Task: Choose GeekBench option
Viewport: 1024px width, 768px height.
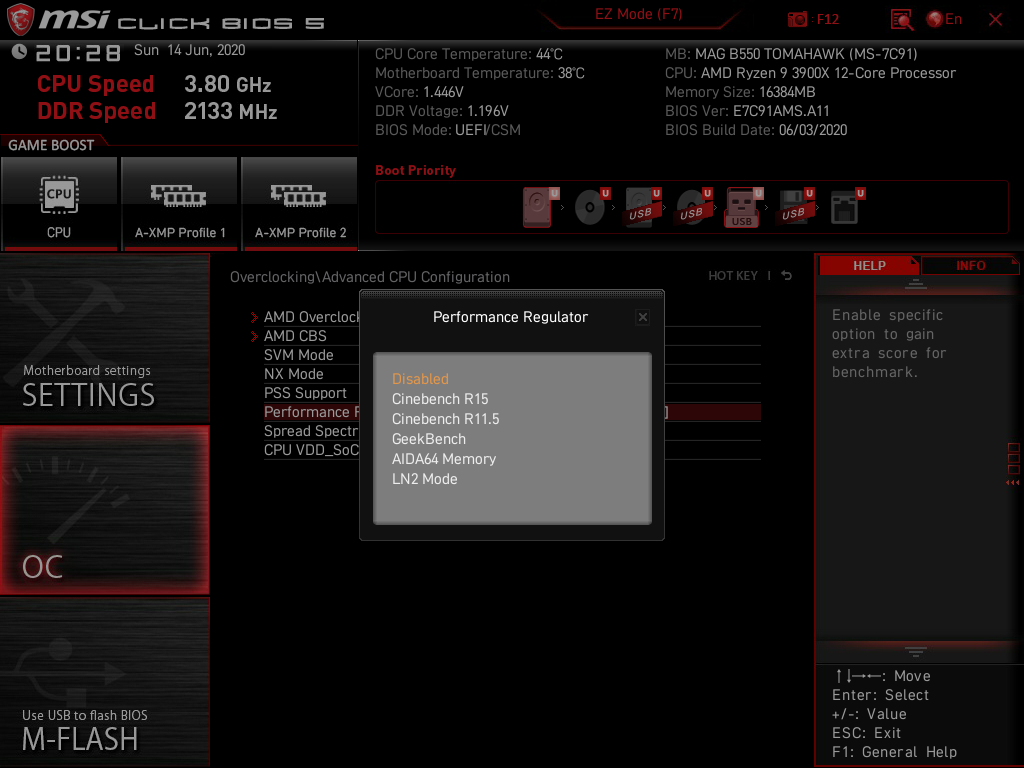Action: pyautogui.click(x=428, y=439)
